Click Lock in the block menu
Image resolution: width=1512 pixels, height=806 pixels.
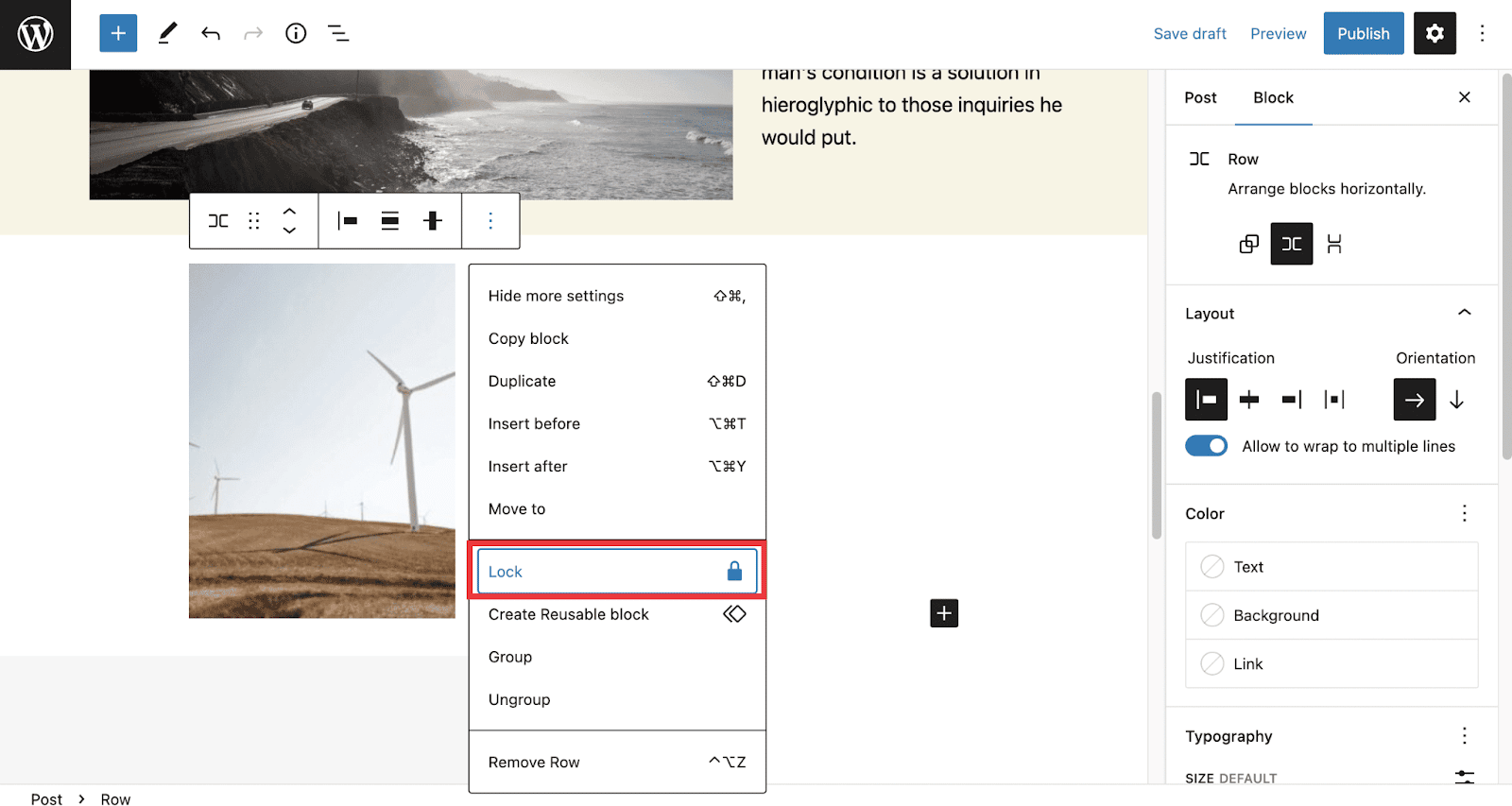coord(617,572)
